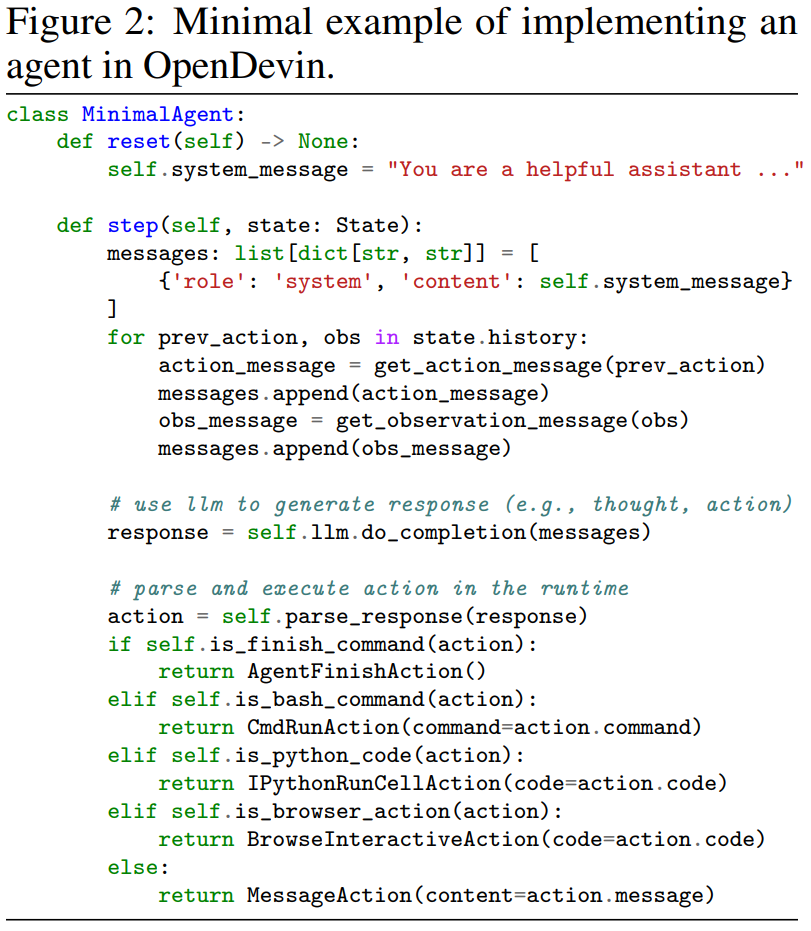
Task: Click the 'class' keyword
Action: pyautogui.click(x=37, y=114)
